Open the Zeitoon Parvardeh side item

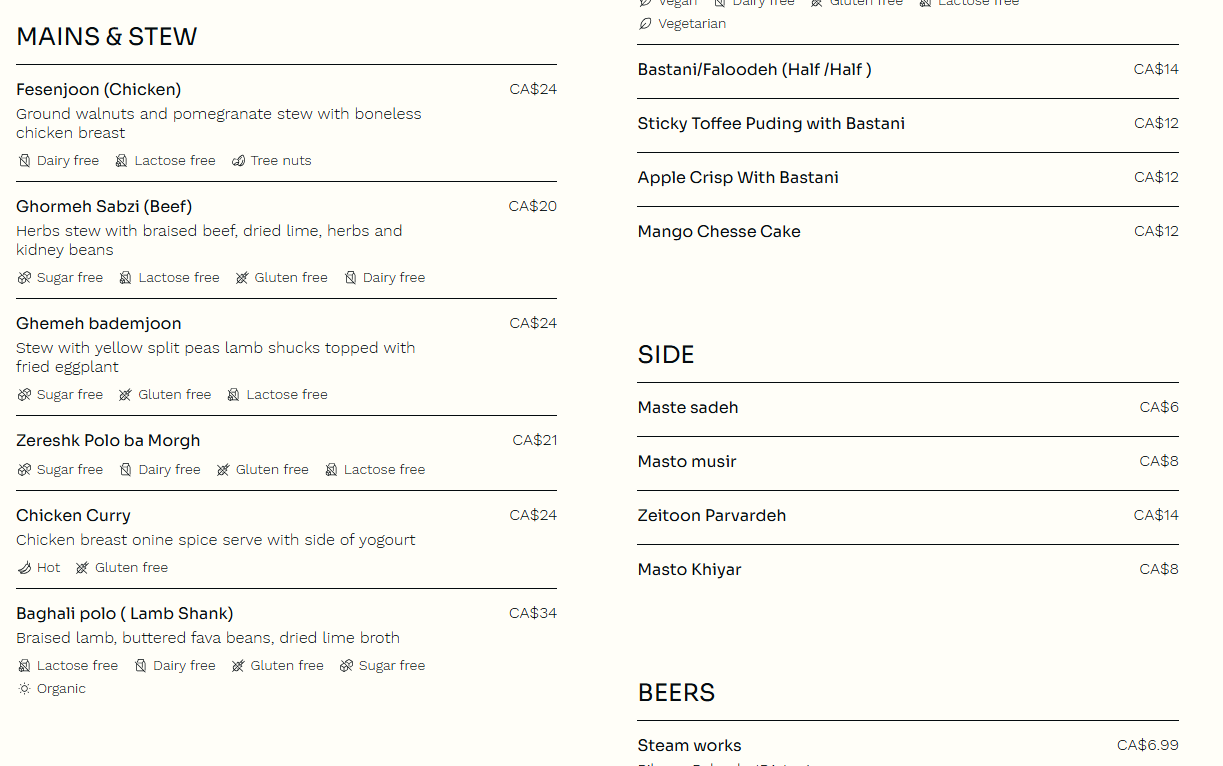908,517
